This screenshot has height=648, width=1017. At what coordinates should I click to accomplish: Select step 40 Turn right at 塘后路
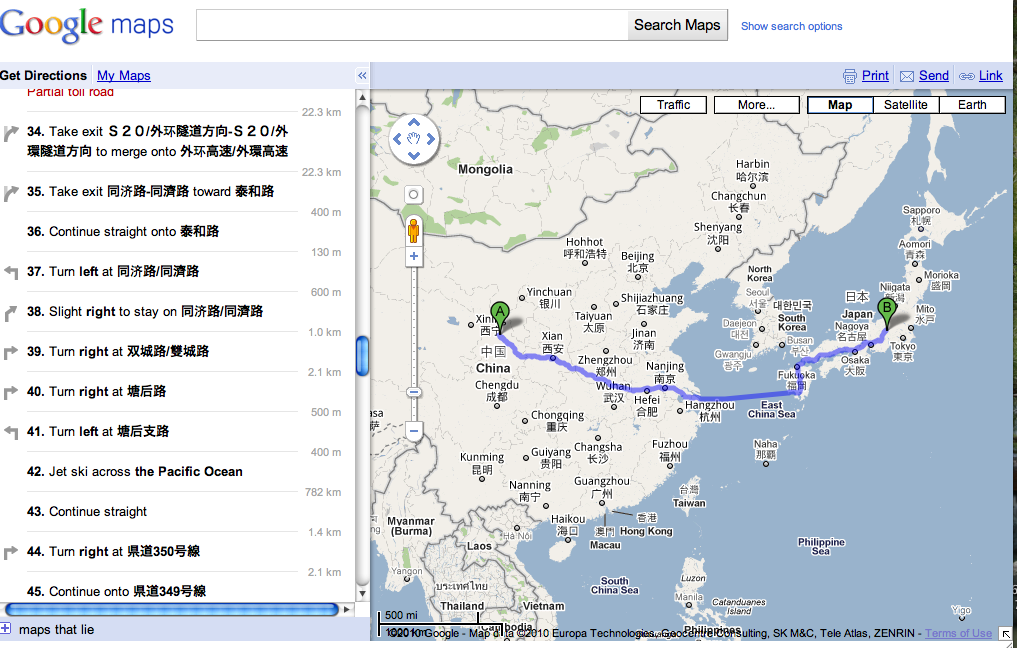(x=96, y=392)
